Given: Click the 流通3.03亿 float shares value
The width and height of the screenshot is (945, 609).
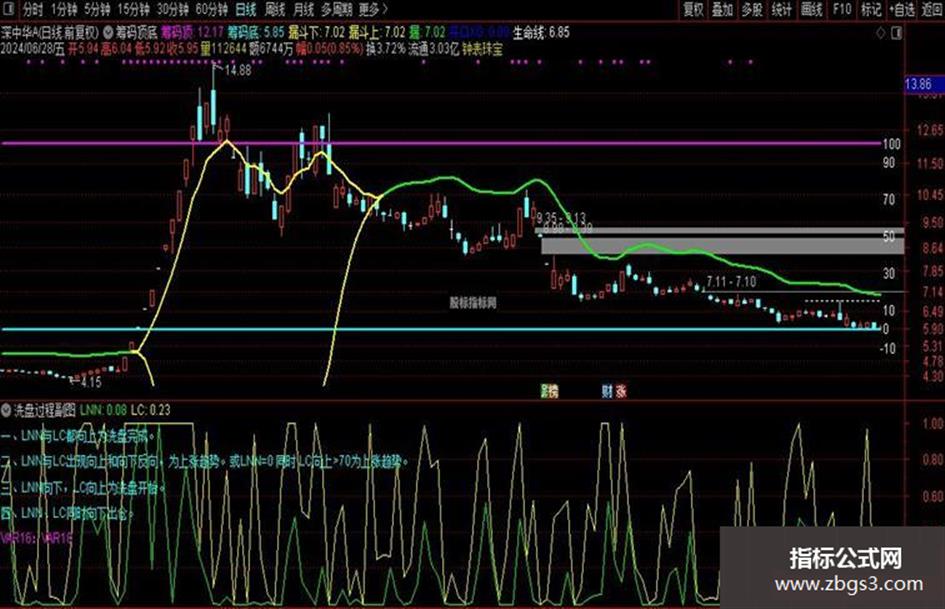Looking at the screenshot, I should (x=433, y=49).
